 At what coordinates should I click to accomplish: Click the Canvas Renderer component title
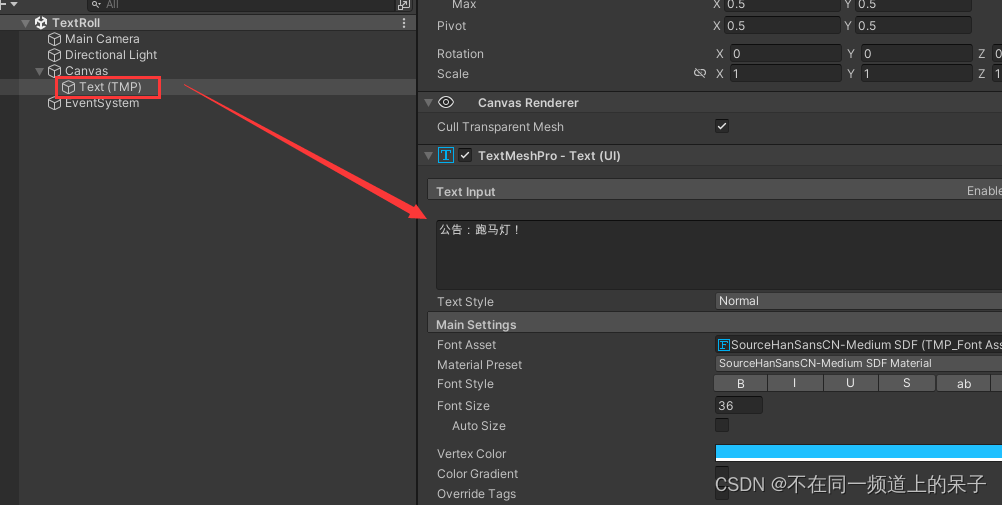point(528,102)
